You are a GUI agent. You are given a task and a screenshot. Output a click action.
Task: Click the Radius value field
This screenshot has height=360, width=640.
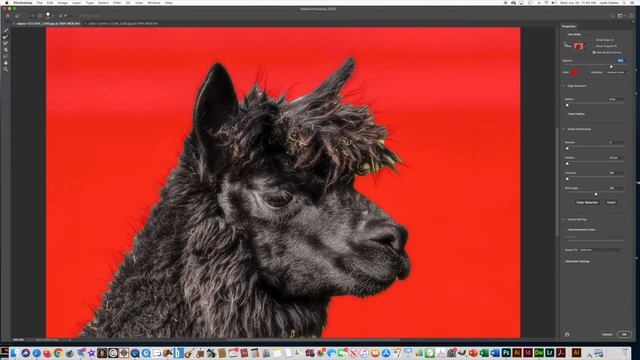tap(616, 99)
